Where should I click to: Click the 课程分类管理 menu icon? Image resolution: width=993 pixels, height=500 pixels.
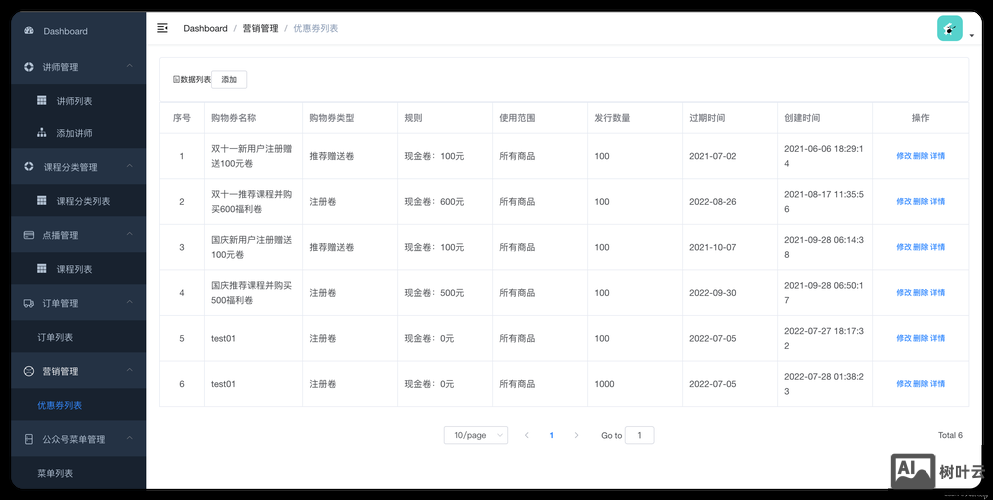pos(28,166)
